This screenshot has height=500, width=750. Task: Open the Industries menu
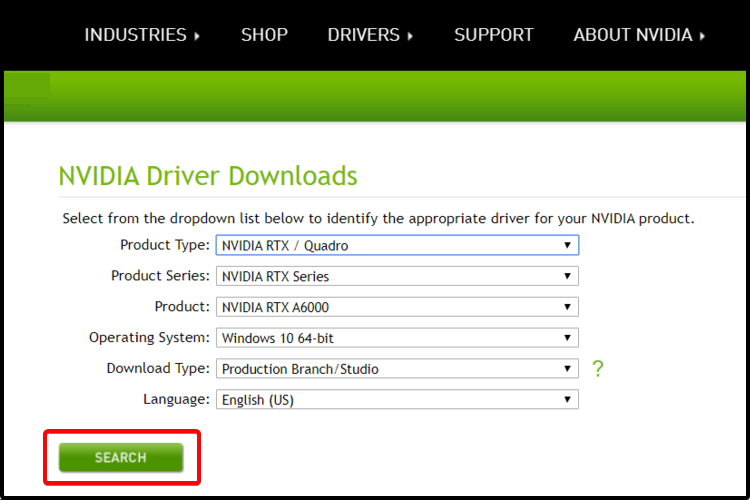[142, 35]
